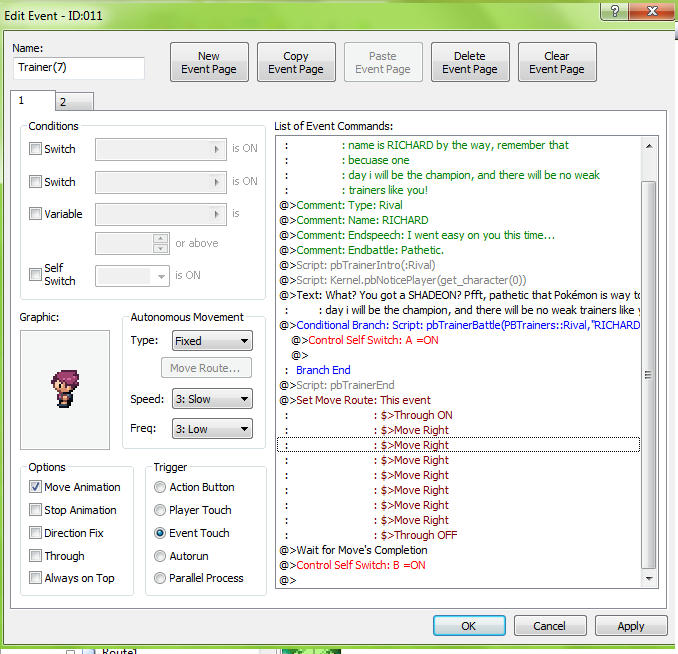The height and width of the screenshot is (654, 678).
Task: Open the movement Type dropdown
Action: pyautogui.click(x=212, y=341)
